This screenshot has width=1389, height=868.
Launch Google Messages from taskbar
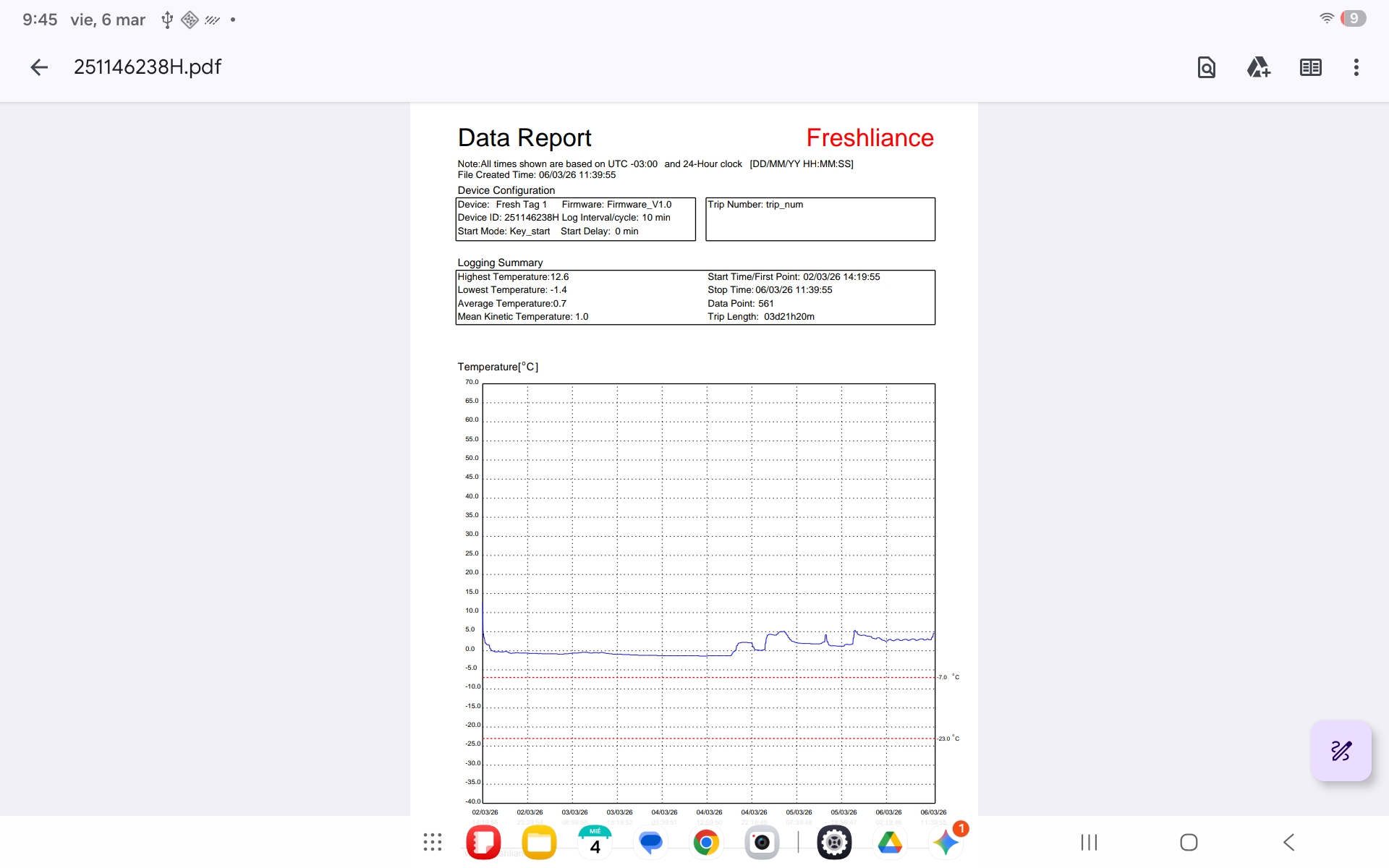click(x=650, y=842)
